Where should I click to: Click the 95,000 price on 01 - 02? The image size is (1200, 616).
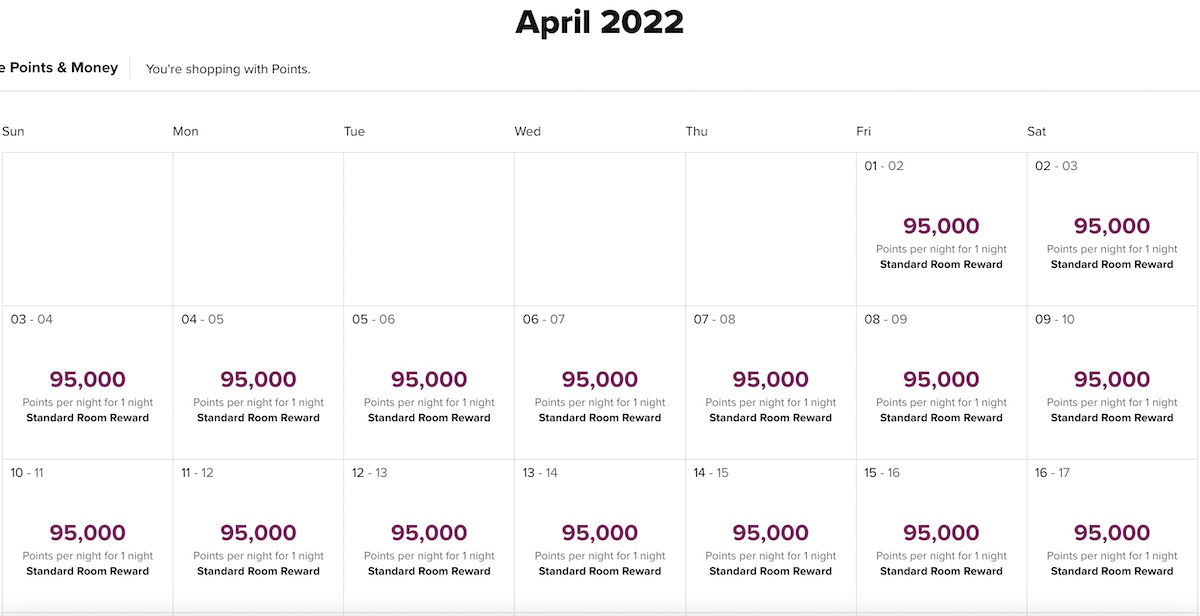tap(941, 226)
